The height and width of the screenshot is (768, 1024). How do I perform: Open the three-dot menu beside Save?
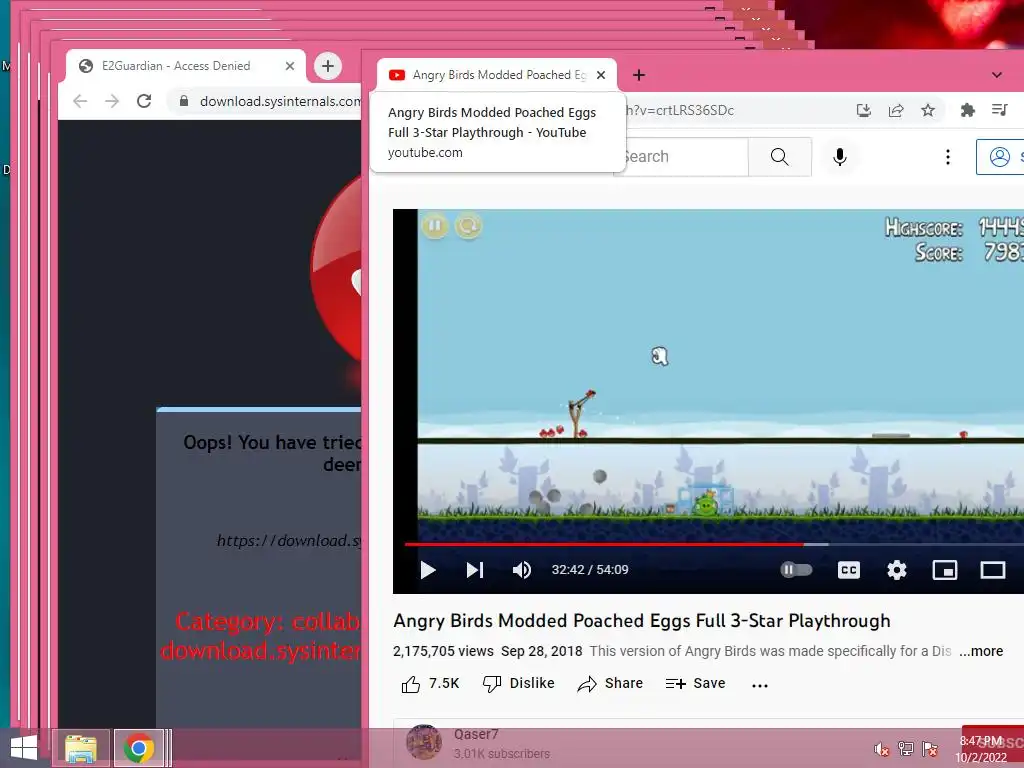(x=760, y=685)
